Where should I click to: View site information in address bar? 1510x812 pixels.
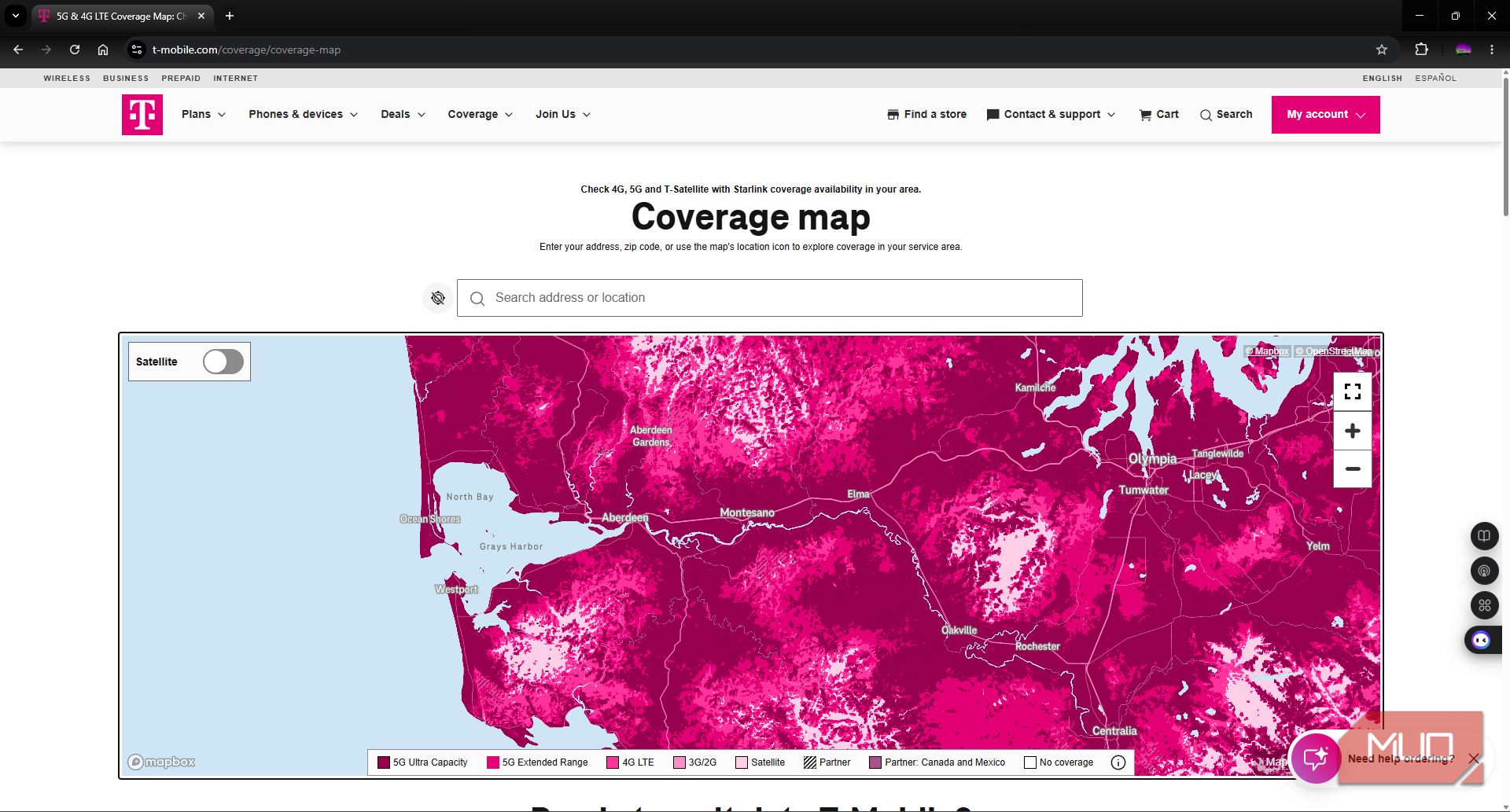[137, 50]
